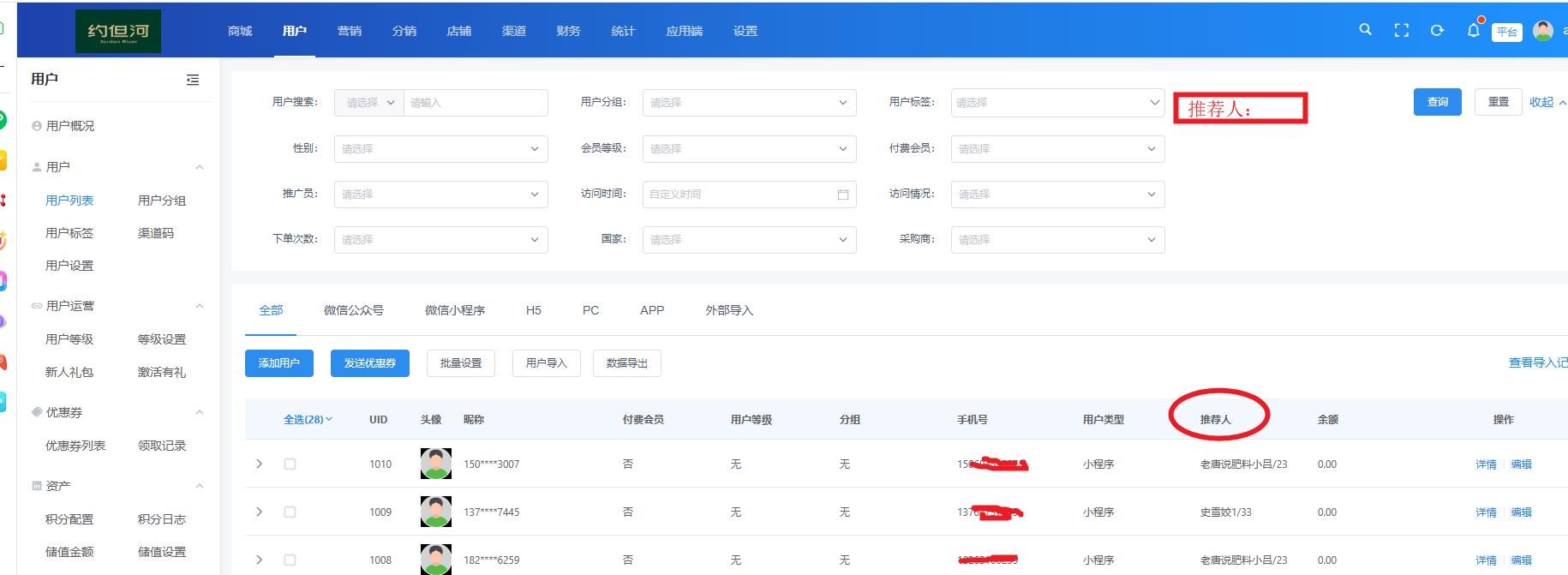Expand row details for user 1010
The height and width of the screenshot is (575, 1568).
point(260,464)
